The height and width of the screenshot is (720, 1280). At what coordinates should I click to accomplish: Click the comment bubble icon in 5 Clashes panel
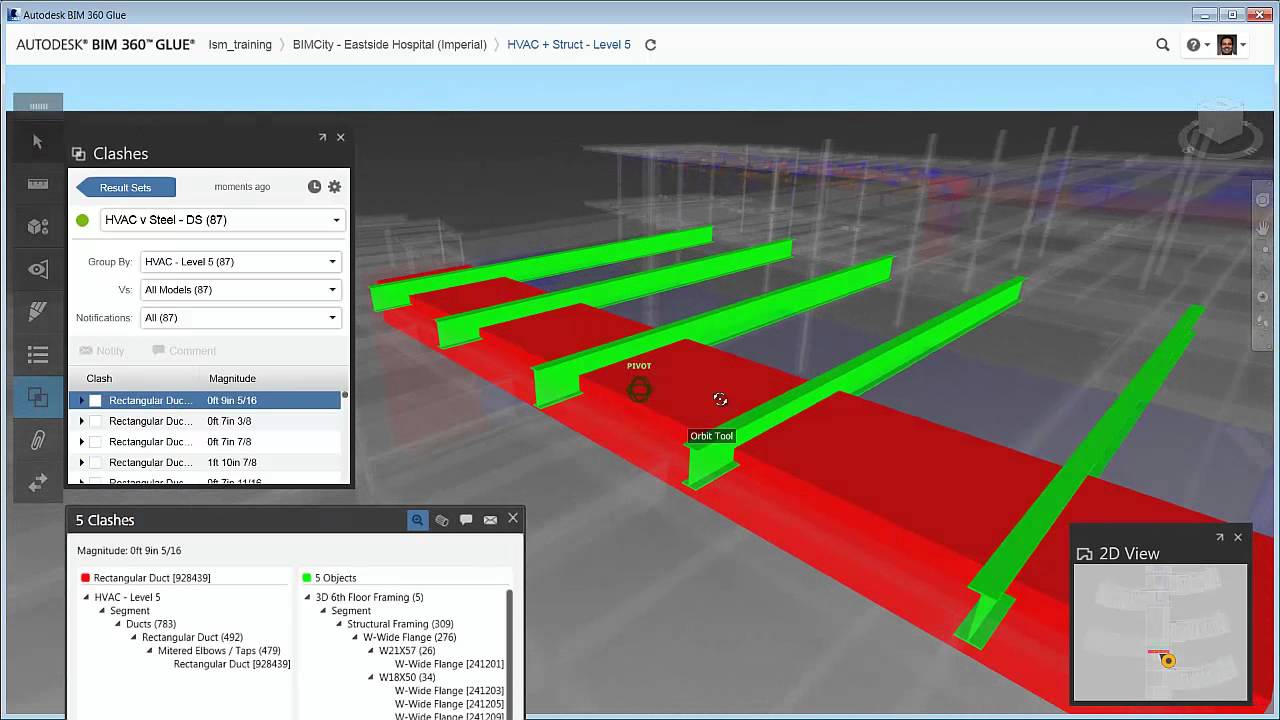click(x=466, y=519)
